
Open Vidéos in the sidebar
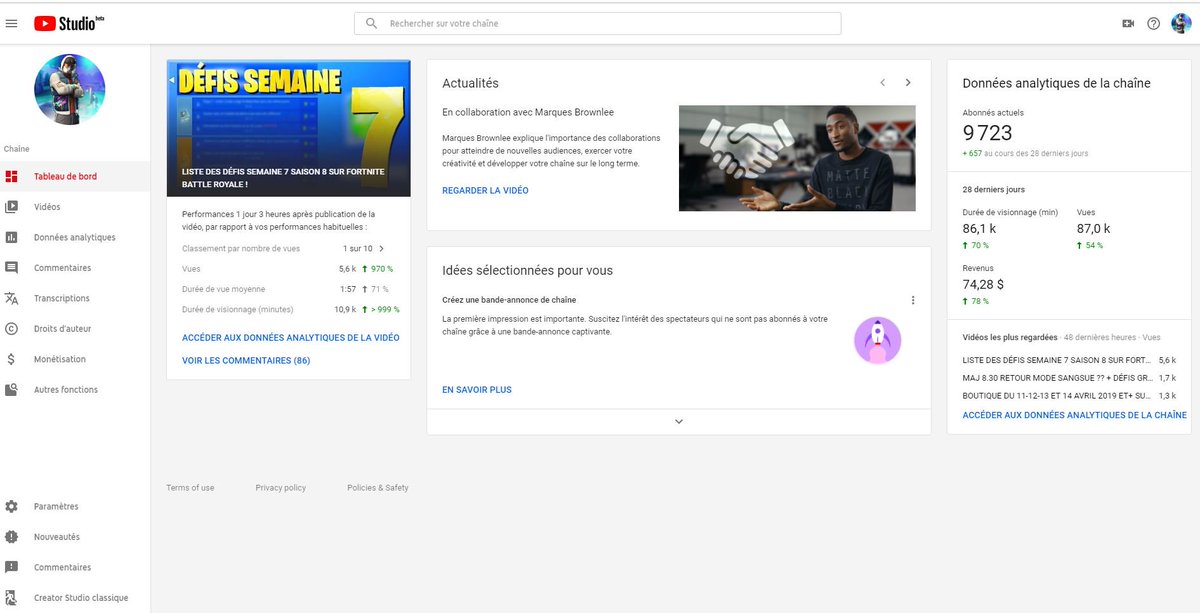(x=75, y=207)
